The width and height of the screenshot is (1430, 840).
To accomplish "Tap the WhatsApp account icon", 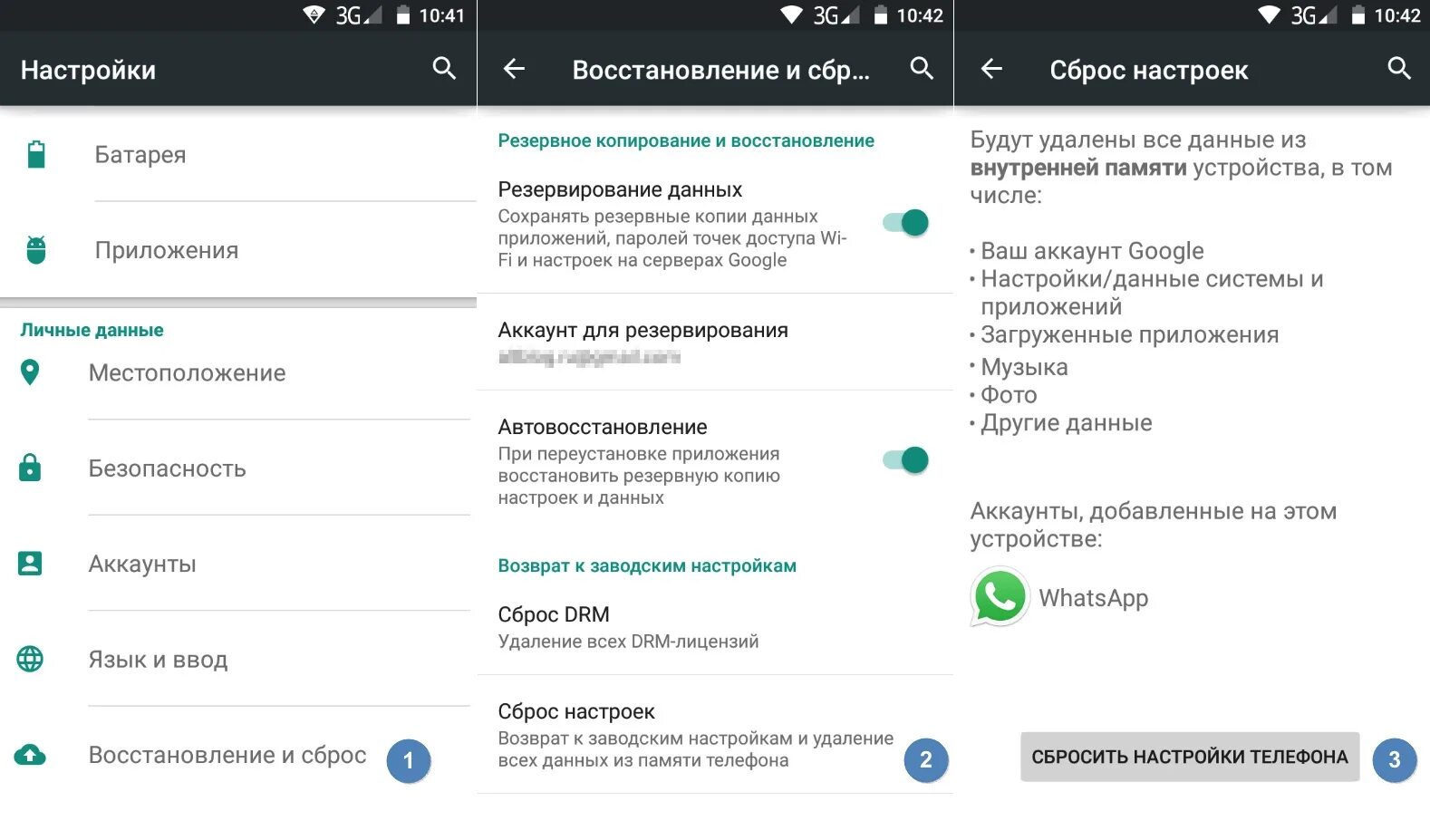I will [x=1000, y=597].
